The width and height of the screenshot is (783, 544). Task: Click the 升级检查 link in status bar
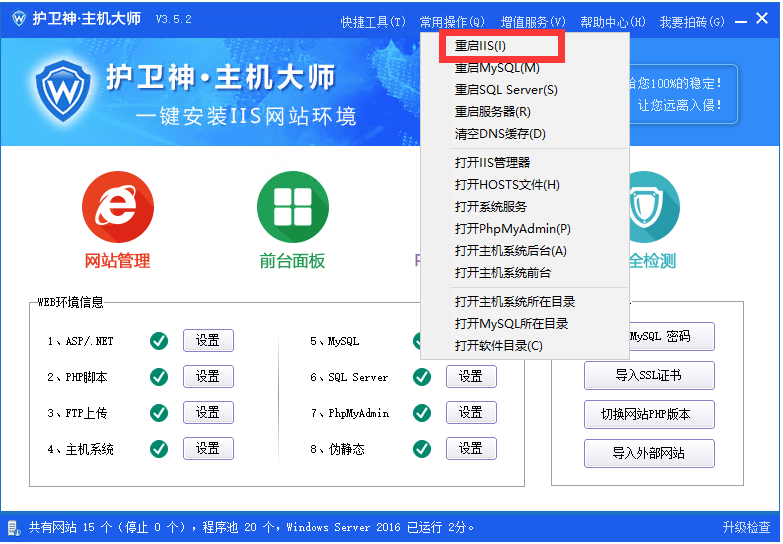click(x=746, y=527)
